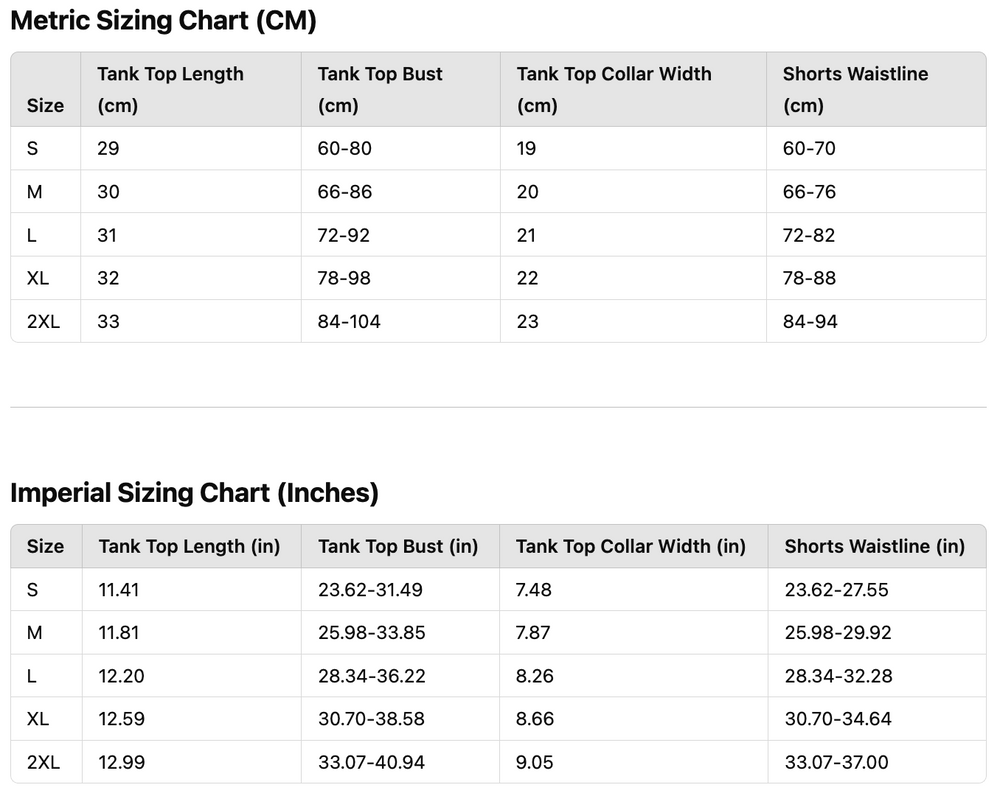Click the imperial Shorts Waistline (in) header
1000x796 pixels.
click(x=874, y=546)
